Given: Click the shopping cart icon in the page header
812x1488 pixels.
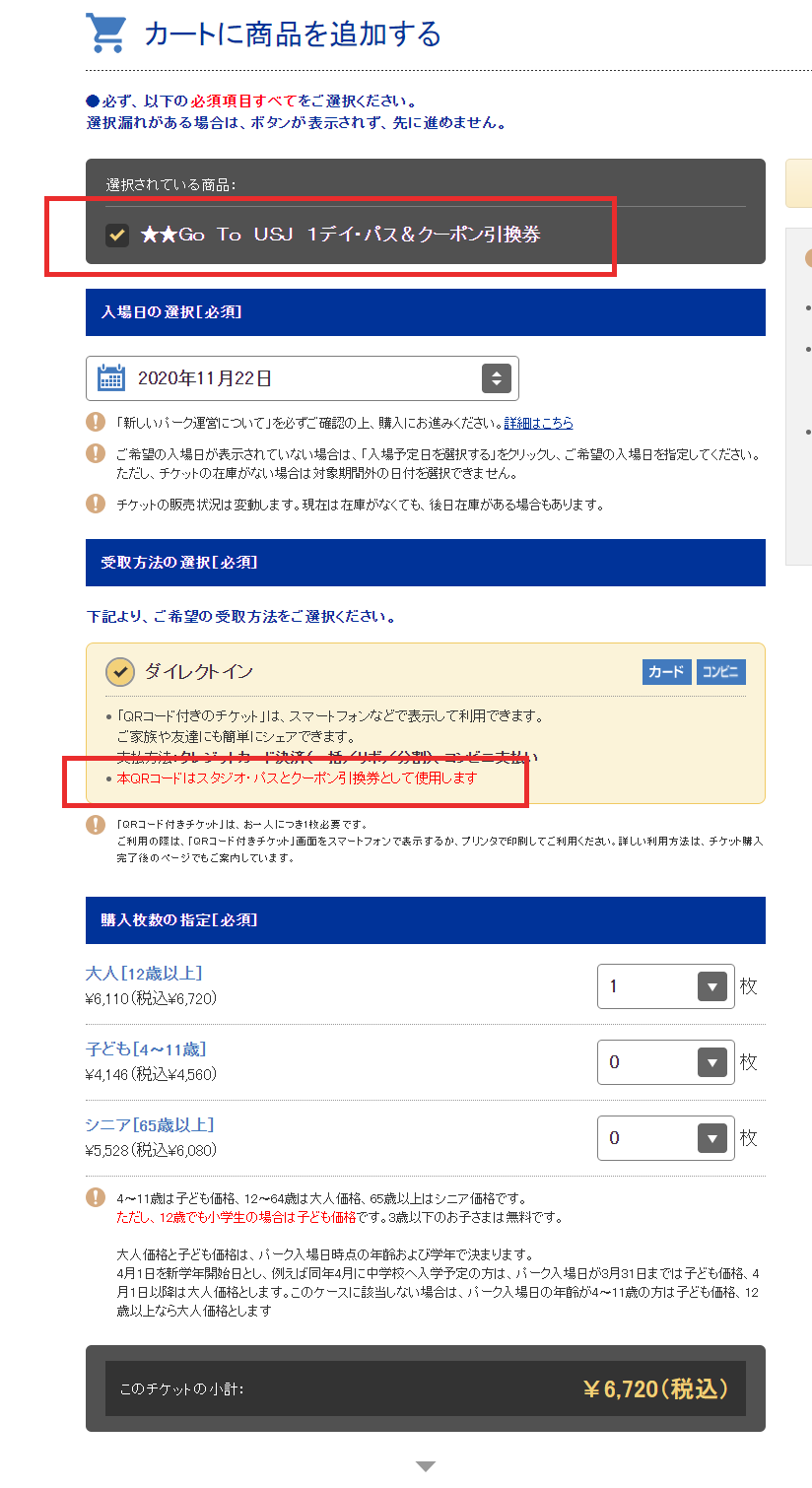Looking at the screenshot, I should [104, 32].
